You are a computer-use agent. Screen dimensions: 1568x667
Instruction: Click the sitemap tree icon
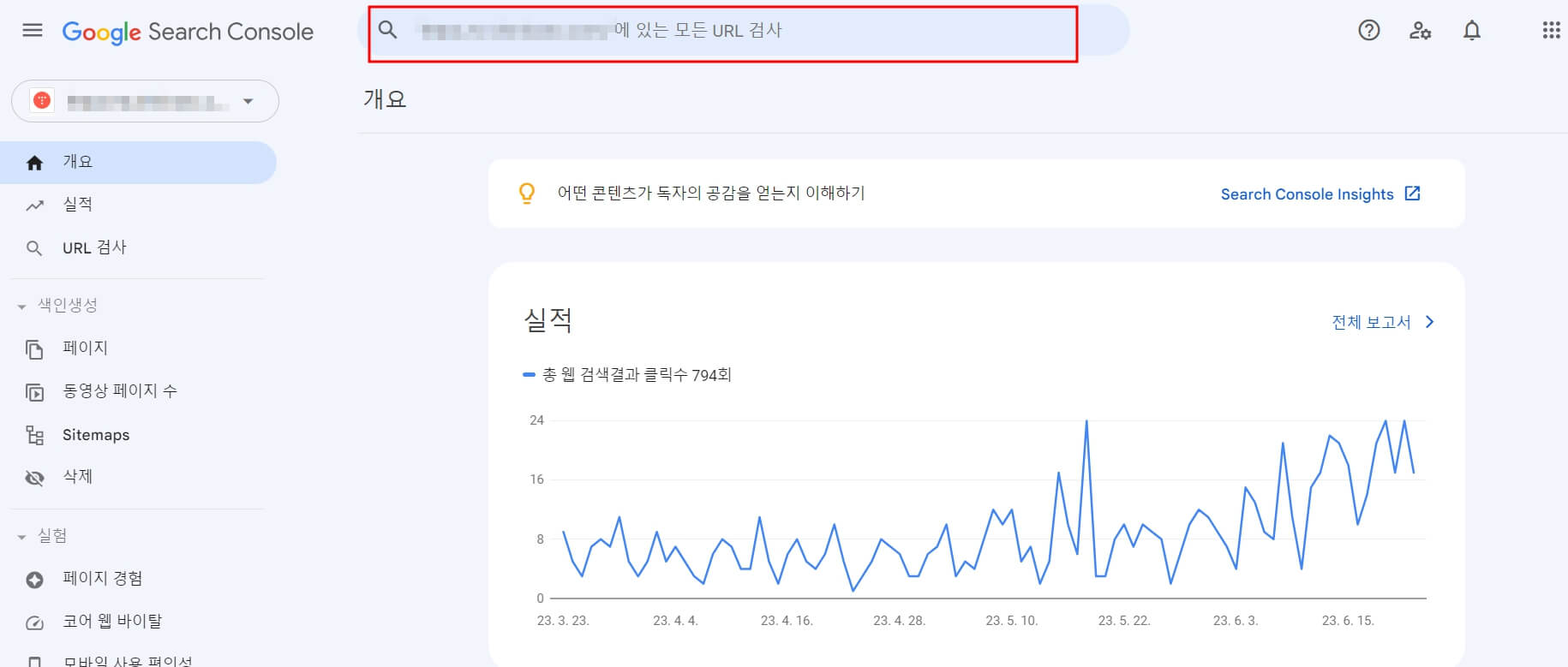34,436
